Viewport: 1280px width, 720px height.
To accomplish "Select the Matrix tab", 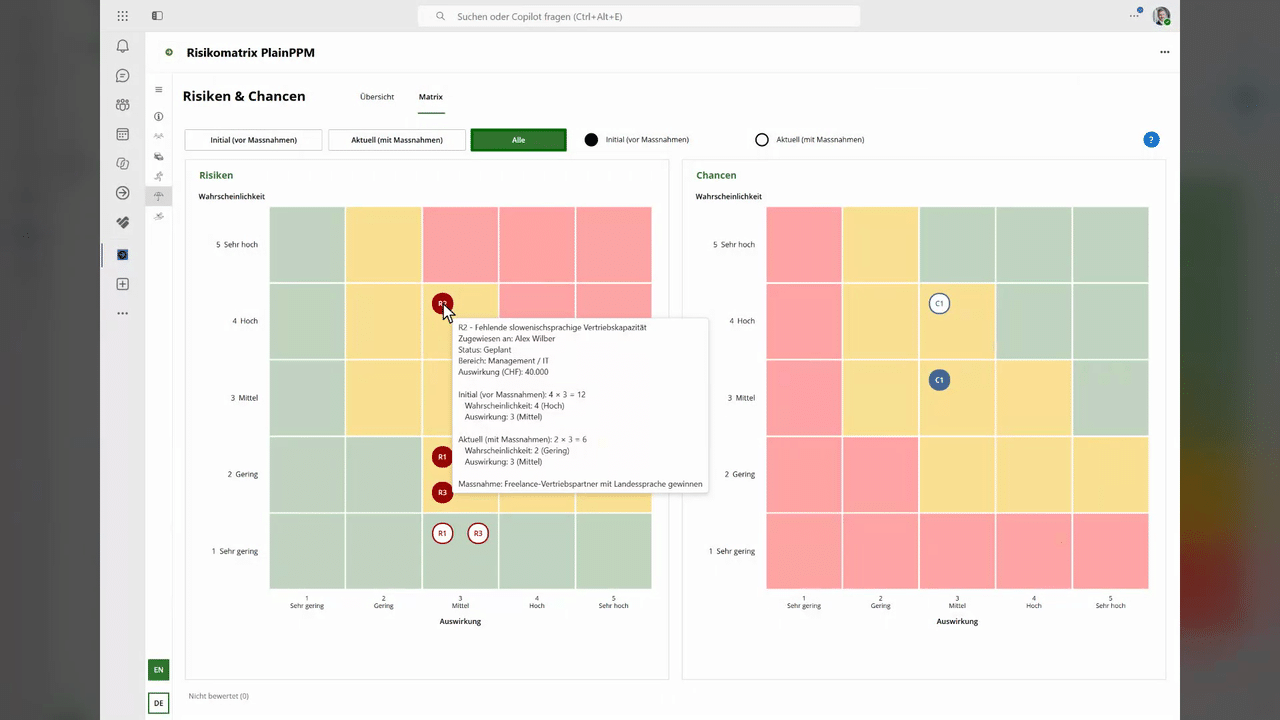I will (x=431, y=97).
